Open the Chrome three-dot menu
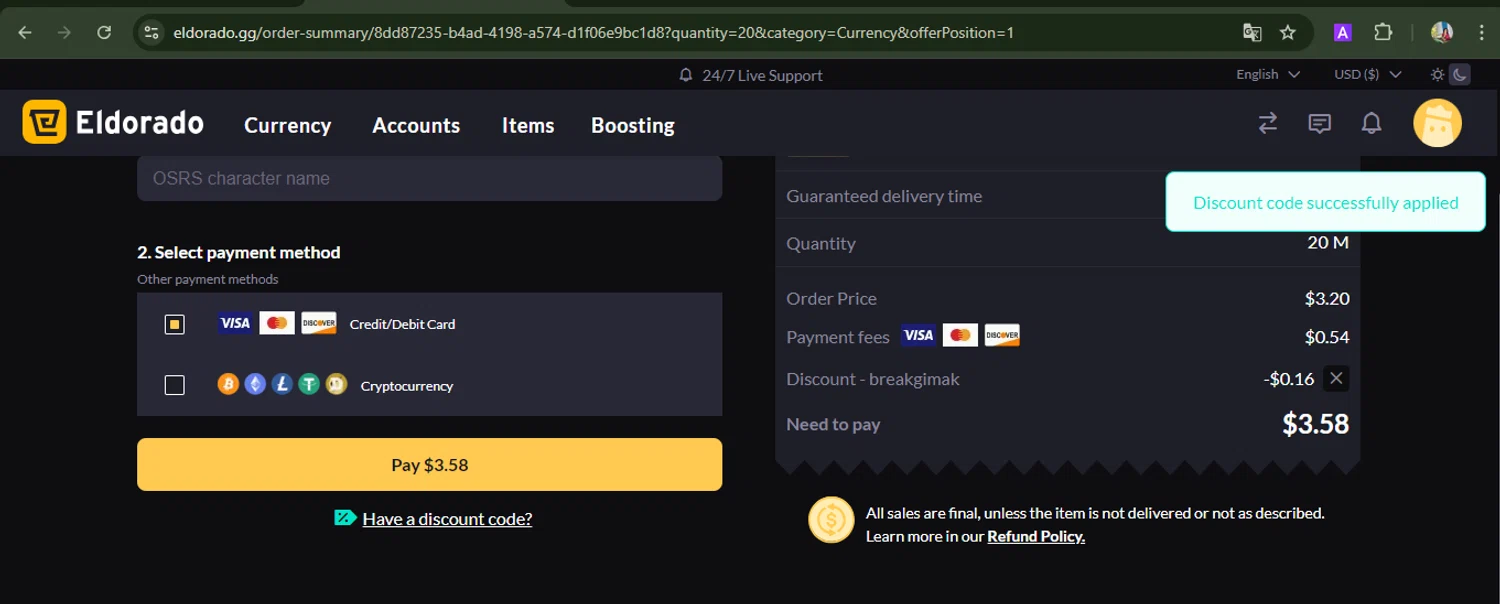 point(1482,33)
